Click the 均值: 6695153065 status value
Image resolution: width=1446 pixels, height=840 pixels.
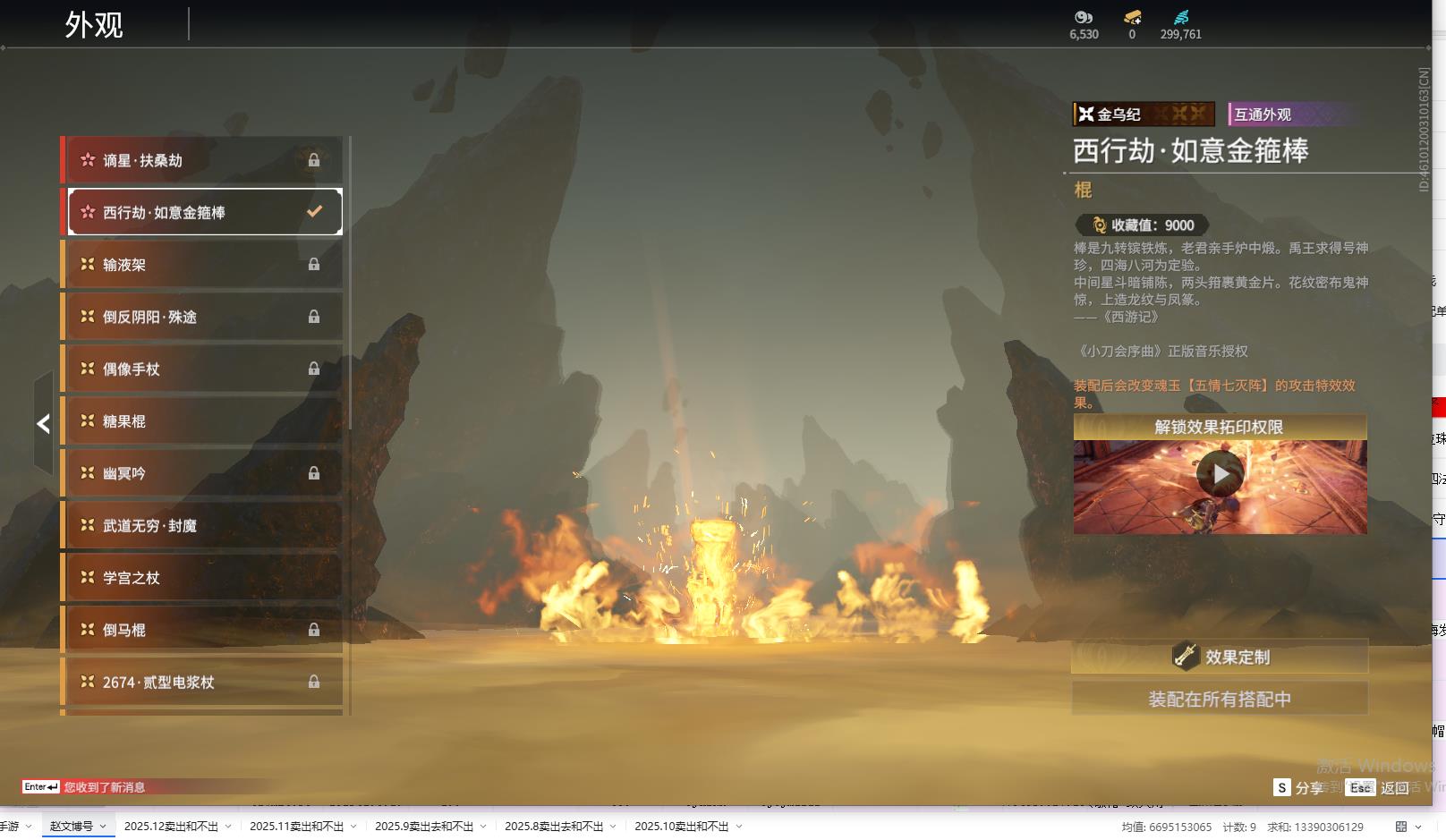1167,827
